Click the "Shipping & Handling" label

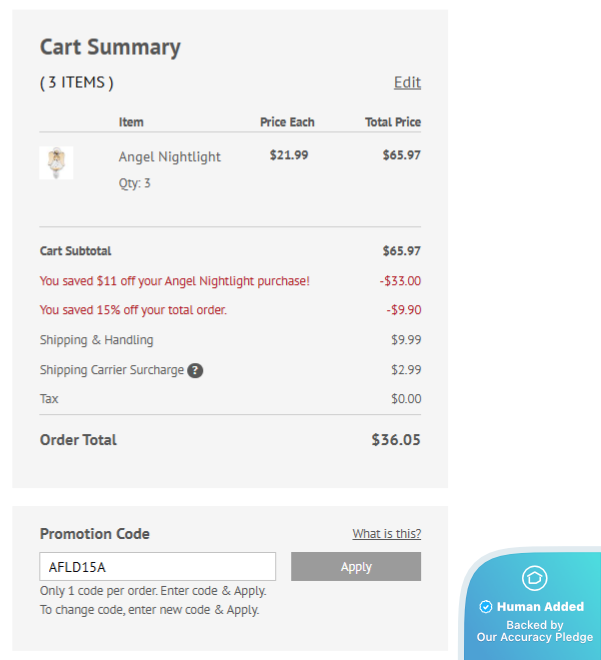[96, 340]
